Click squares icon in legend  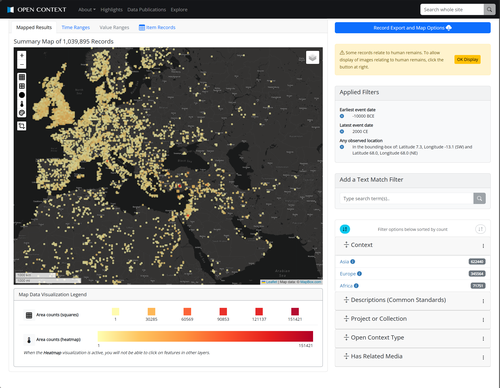tap(29, 315)
